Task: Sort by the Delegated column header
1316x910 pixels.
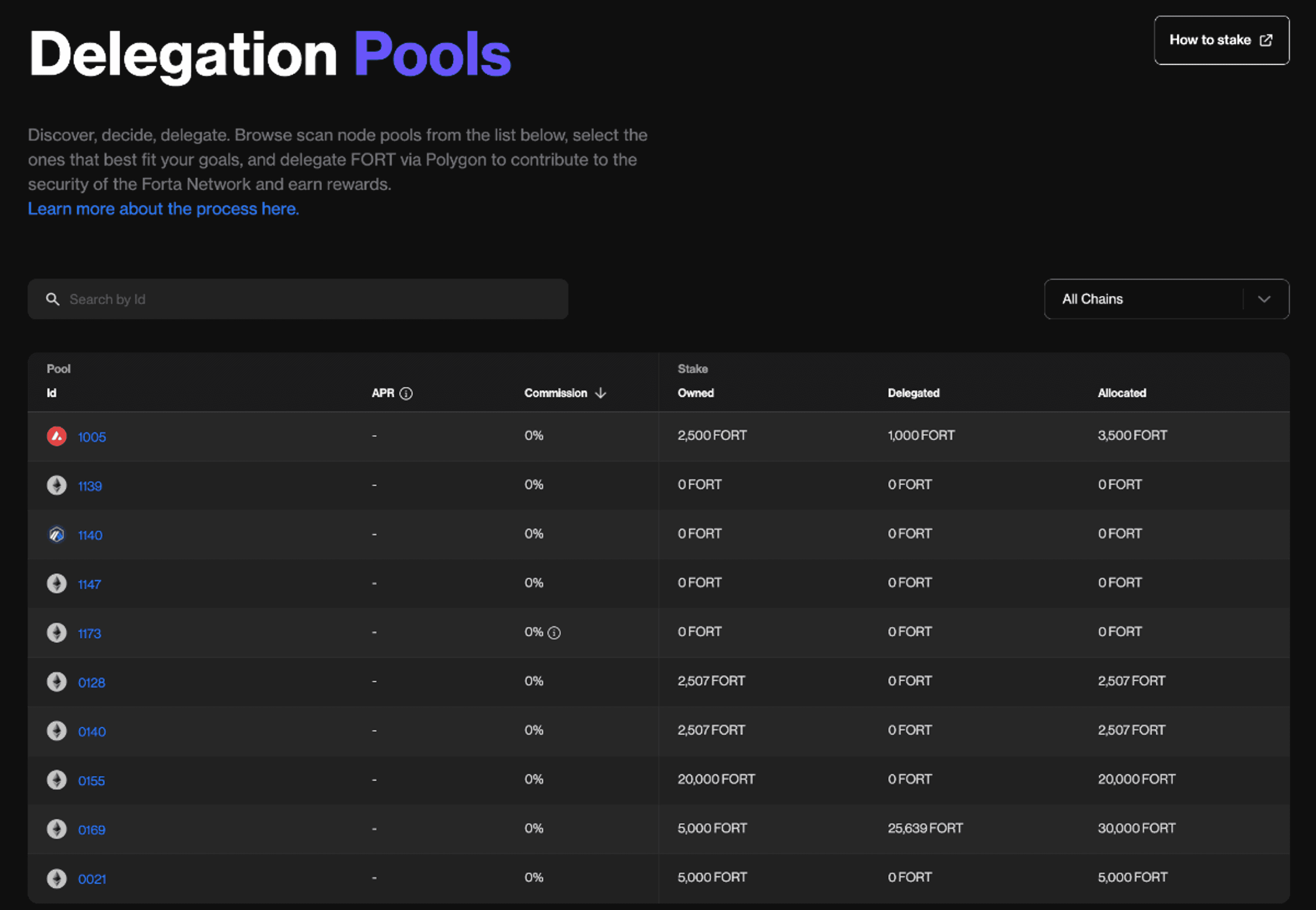Action: [x=913, y=393]
